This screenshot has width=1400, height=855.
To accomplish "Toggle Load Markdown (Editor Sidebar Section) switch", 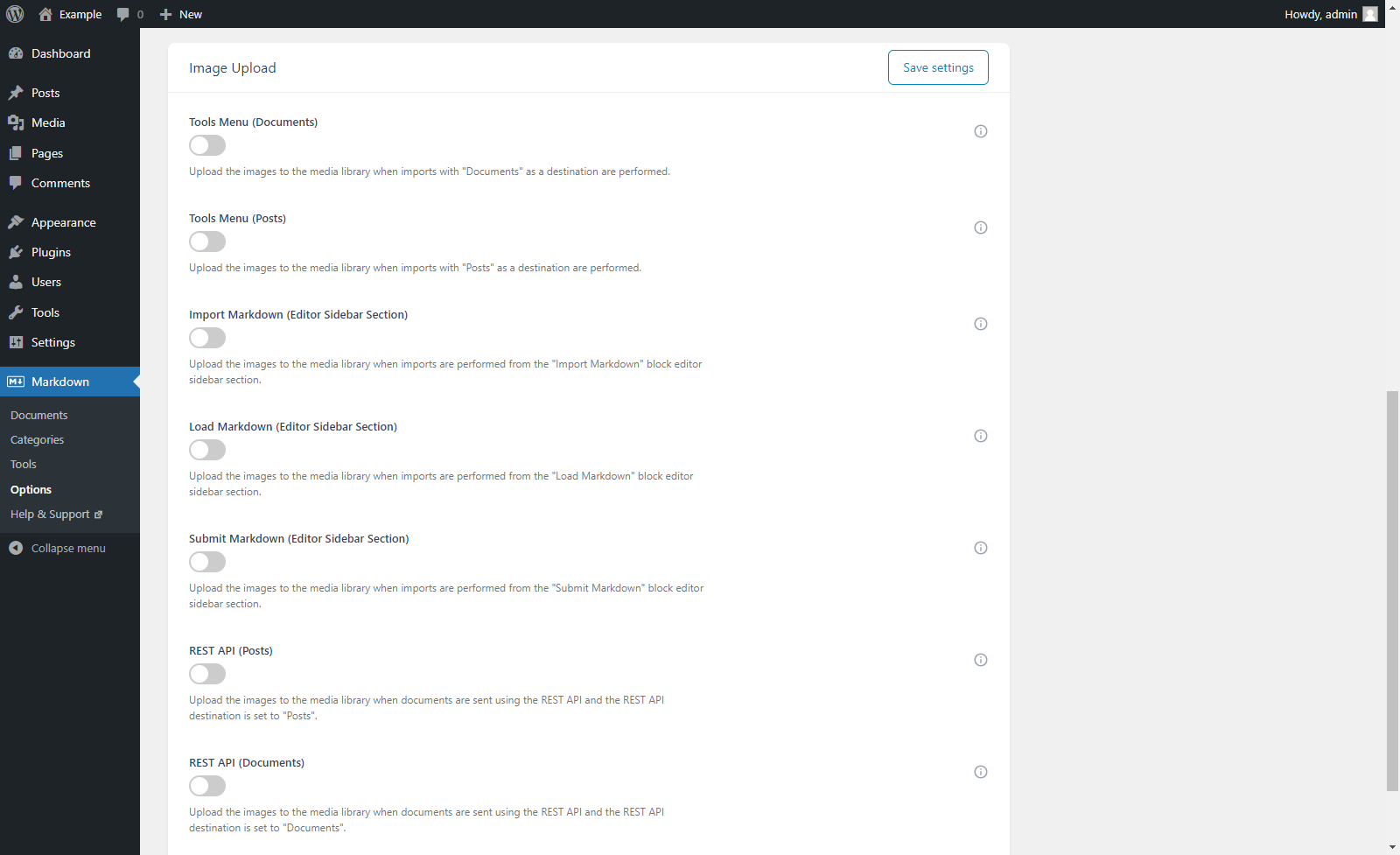I will 207,450.
